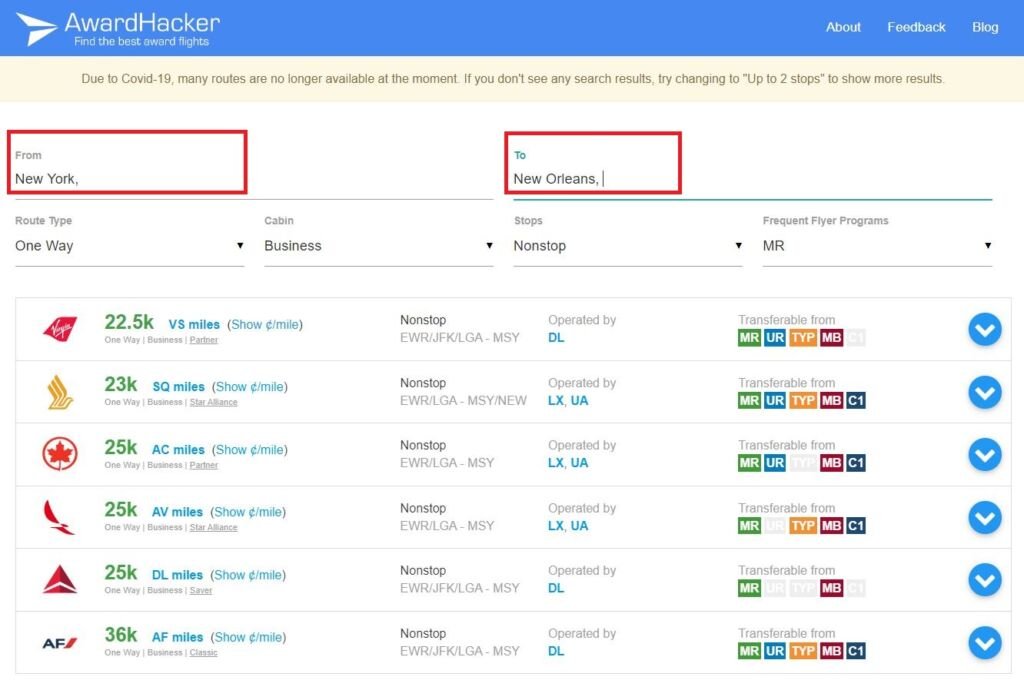Click the Air Canada maple leaf logo

coord(60,454)
